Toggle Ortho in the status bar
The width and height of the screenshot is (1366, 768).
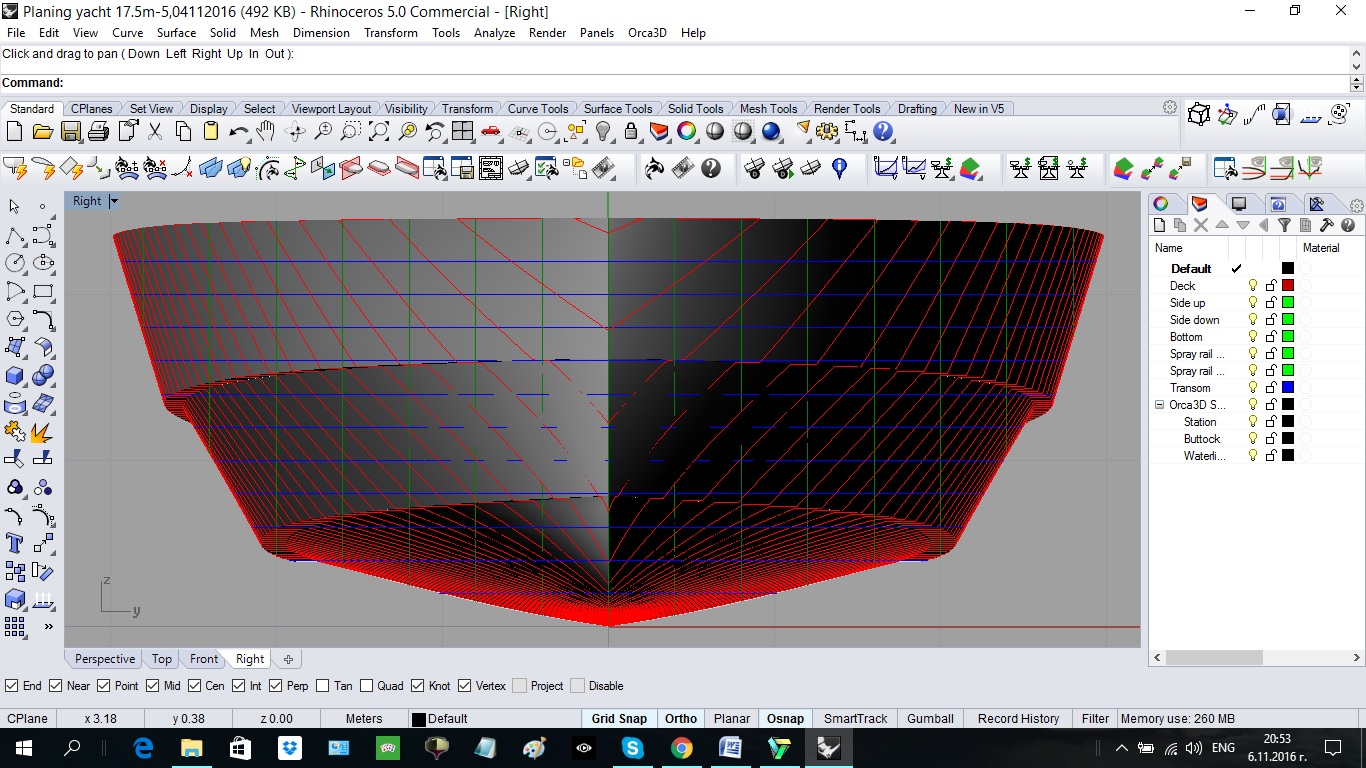pos(681,718)
